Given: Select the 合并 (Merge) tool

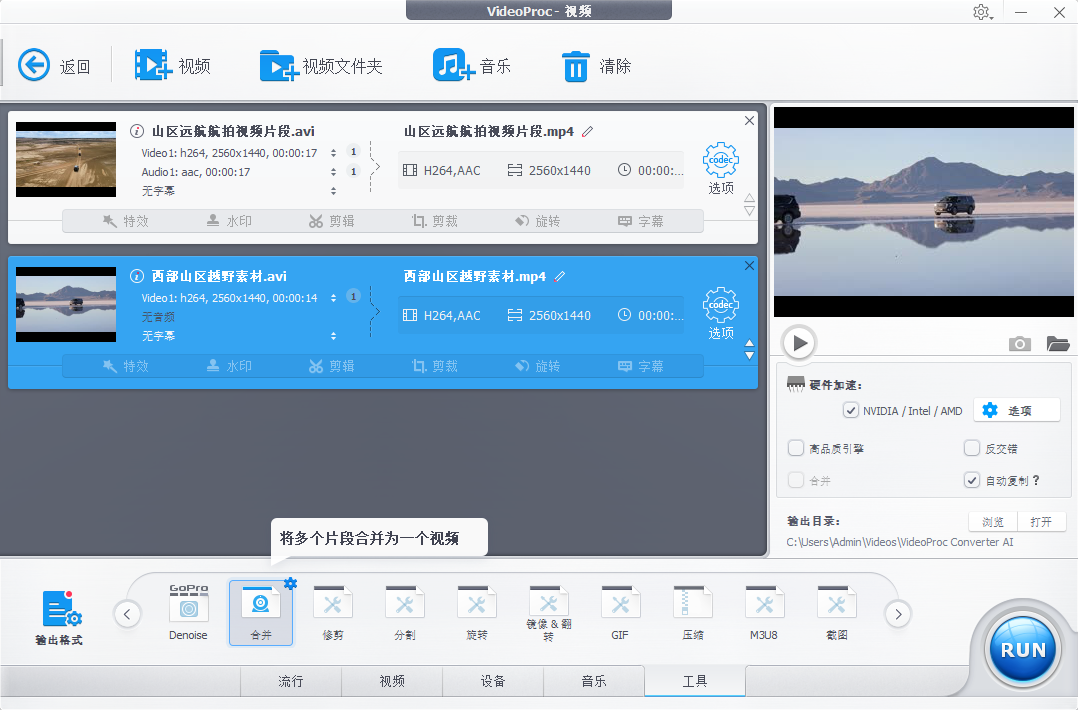Looking at the screenshot, I should (x=260, y=610).
